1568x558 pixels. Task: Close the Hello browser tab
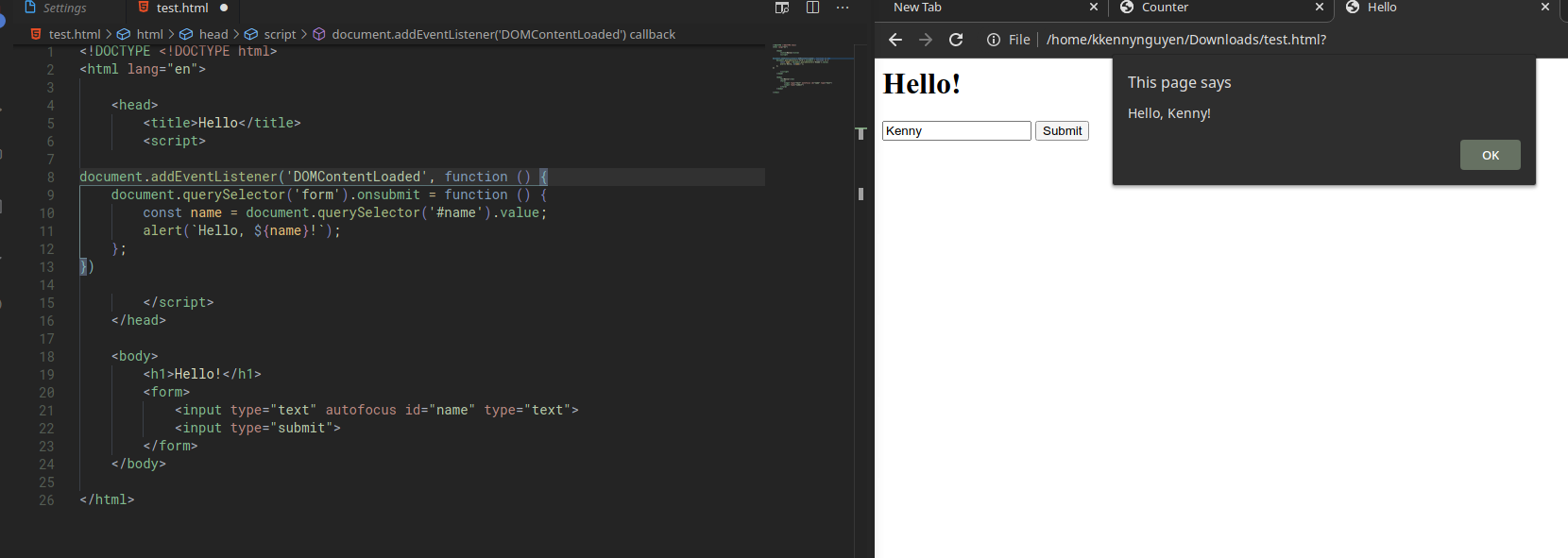(1545, 8)
